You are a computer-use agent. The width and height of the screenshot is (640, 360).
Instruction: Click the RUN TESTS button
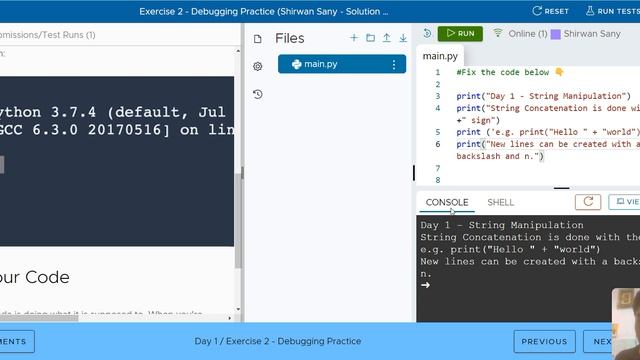613,11
